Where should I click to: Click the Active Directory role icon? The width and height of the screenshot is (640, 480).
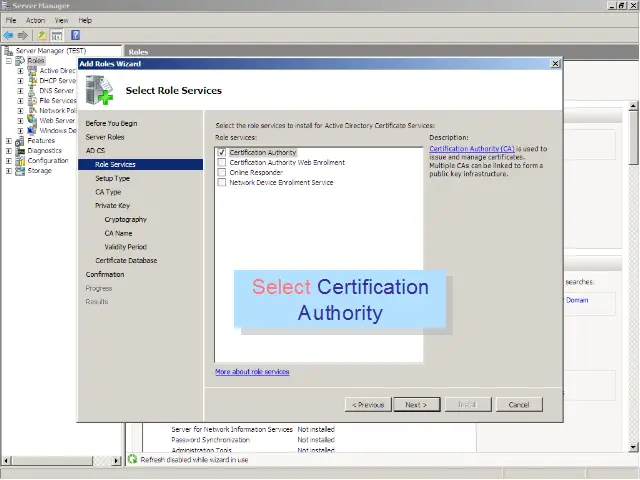32,71
